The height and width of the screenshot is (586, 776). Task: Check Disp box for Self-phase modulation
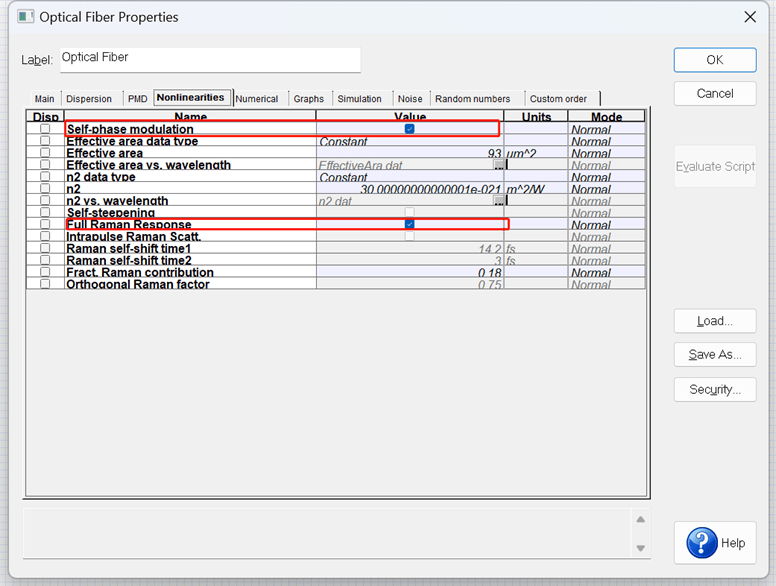point(45,129)
